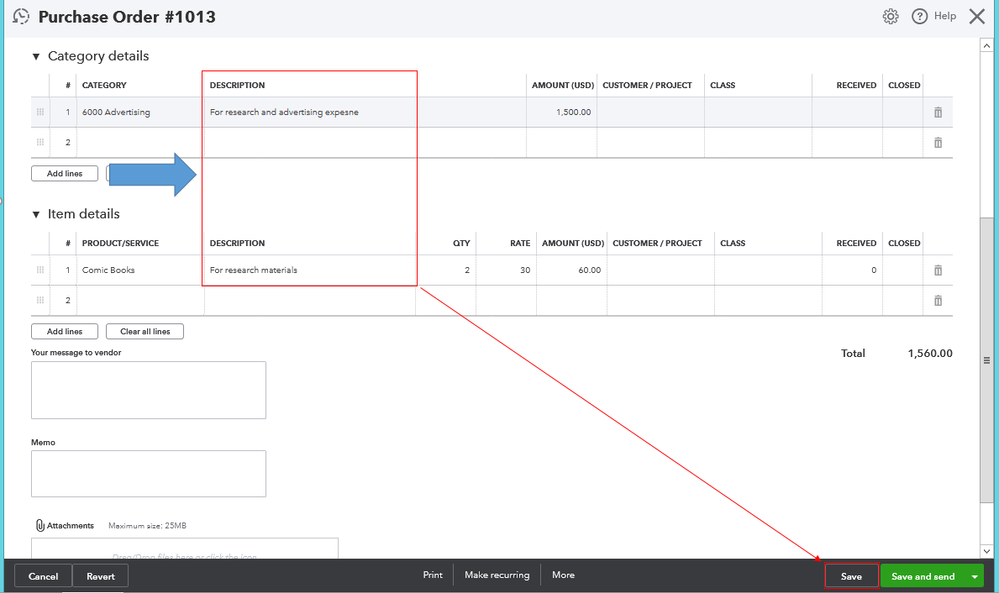999x593 pixels.
Task: Click the Memo text box
Action: coord(148,474)
